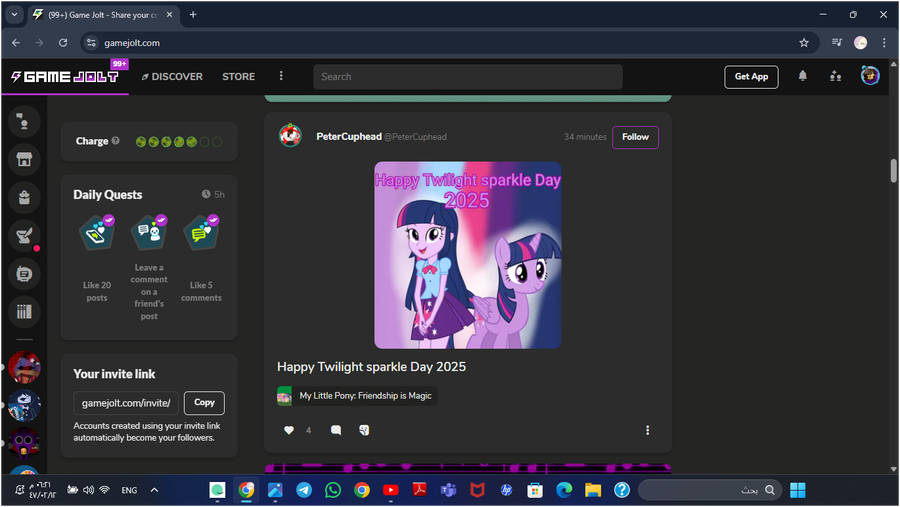
Task: Focus the Search field
Action: coord(468,76)
